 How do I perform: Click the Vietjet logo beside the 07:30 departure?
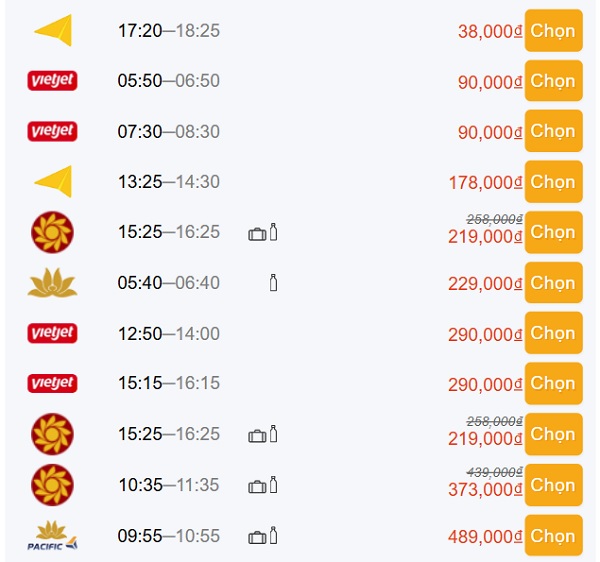pos(53,131)
